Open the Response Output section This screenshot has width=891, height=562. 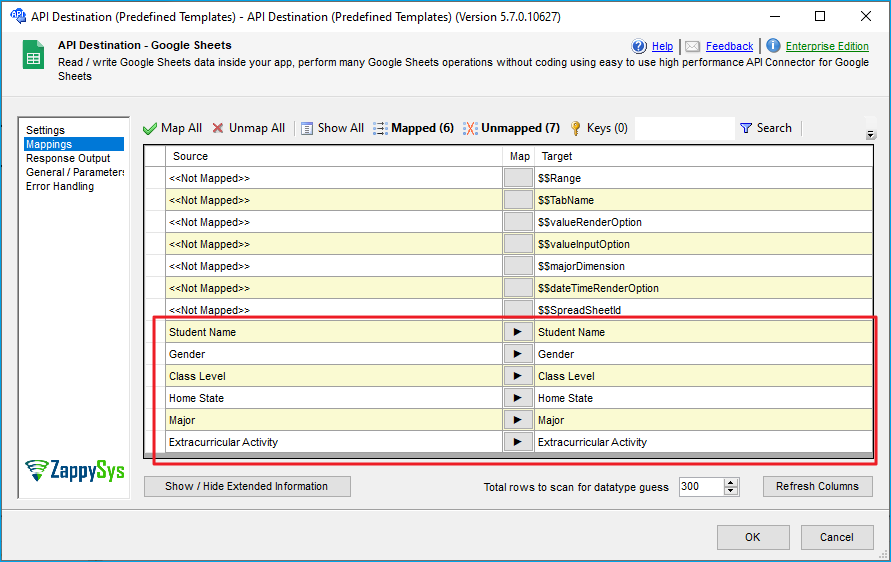(68, 158)
